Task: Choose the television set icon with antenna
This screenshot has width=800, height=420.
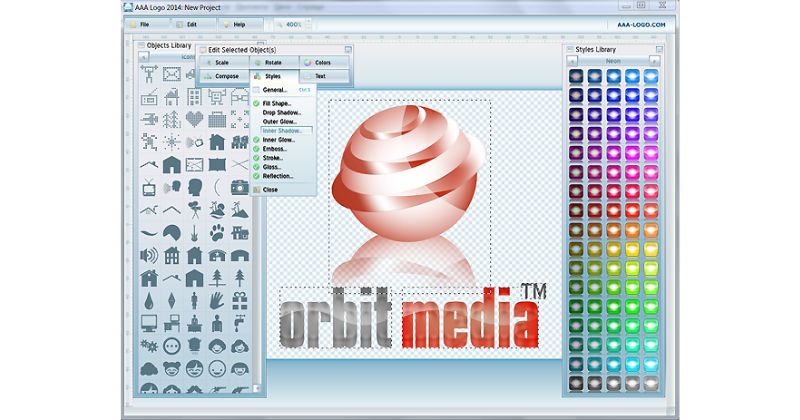Action: click(x=149, y=188)
